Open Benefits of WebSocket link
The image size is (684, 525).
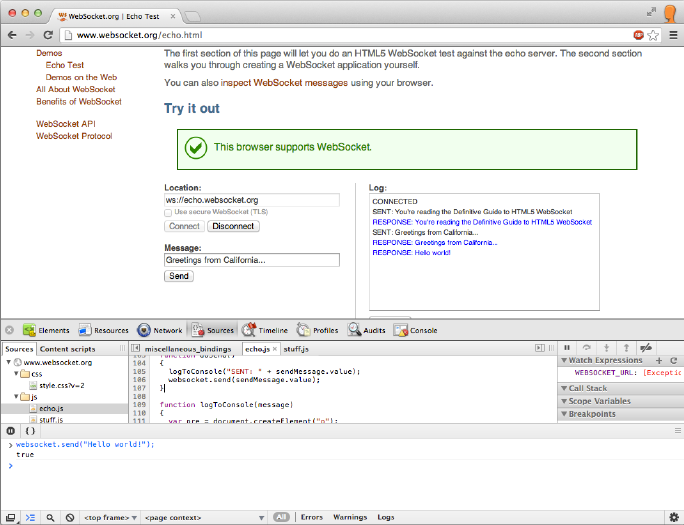79,102
